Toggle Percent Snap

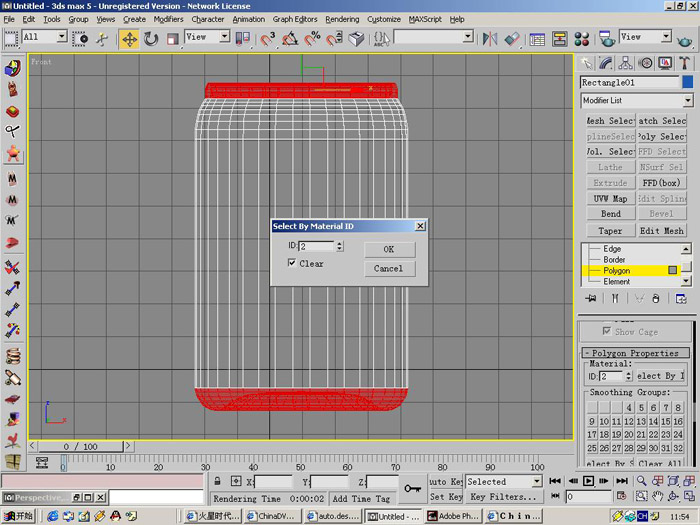point(312,39)
